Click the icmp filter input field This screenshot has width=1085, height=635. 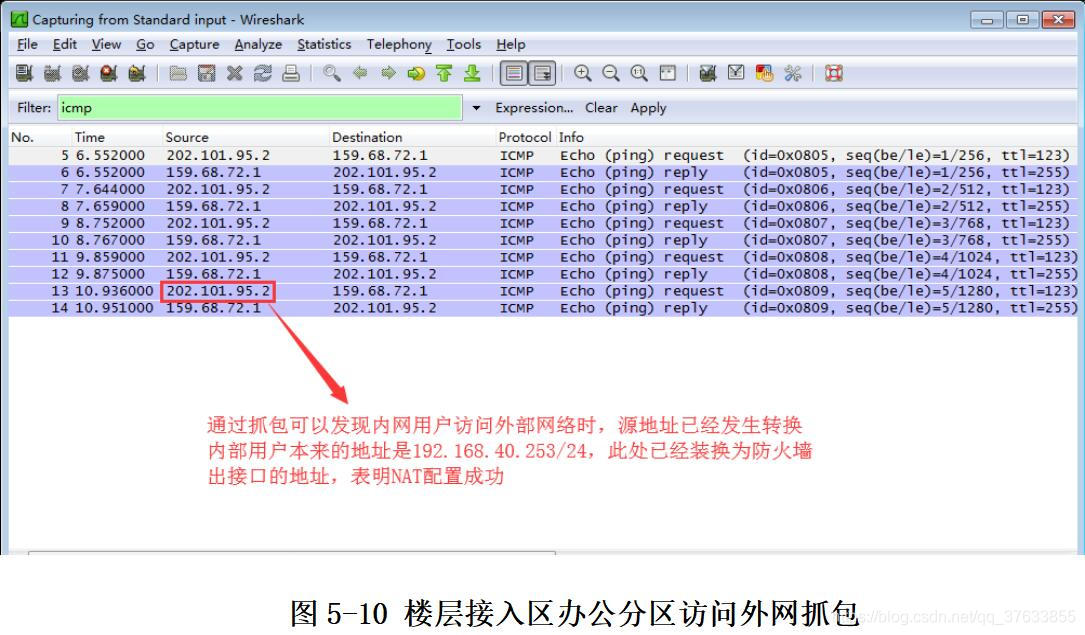coord(259,108)
